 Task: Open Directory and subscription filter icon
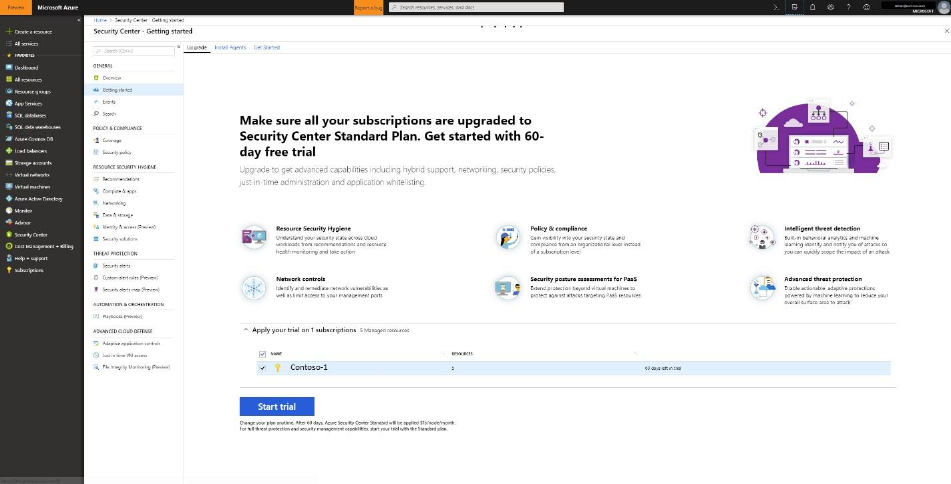[x=795, y=7]
